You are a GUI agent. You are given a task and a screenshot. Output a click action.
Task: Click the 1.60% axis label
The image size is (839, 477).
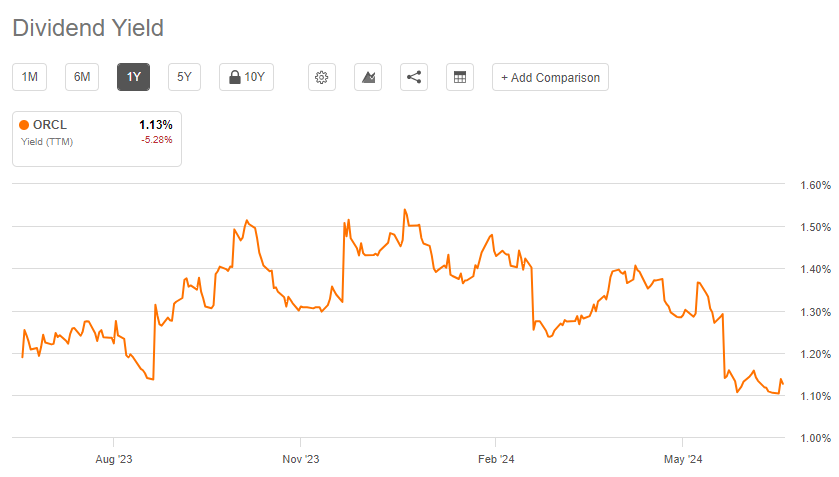[815, 185]
